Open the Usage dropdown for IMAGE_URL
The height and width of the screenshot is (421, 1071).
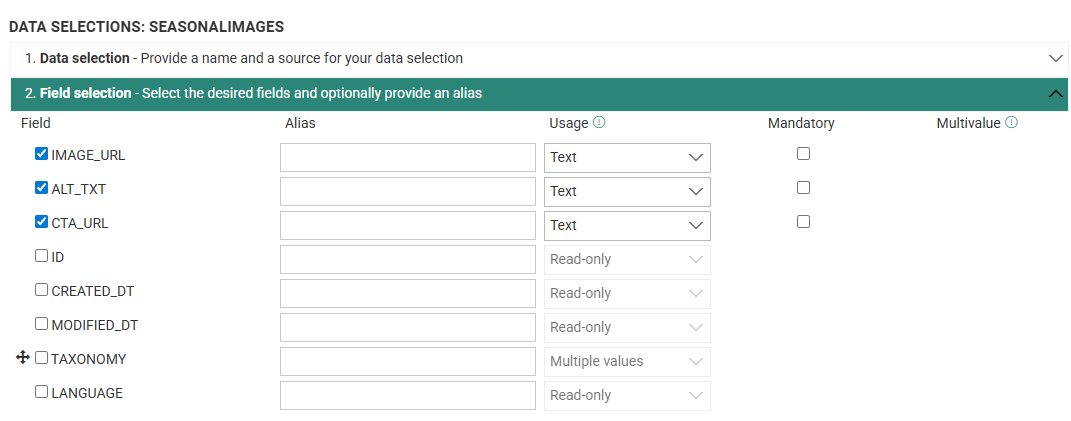click(x=627, y=158)
